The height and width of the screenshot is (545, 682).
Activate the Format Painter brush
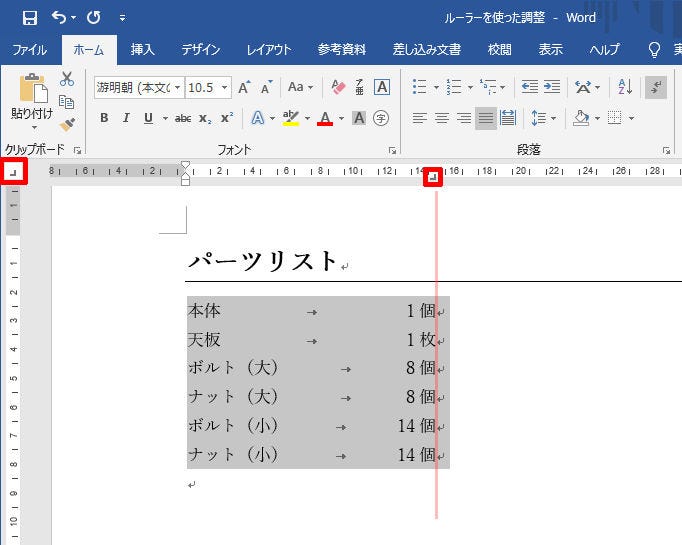[x=67, y=125]
